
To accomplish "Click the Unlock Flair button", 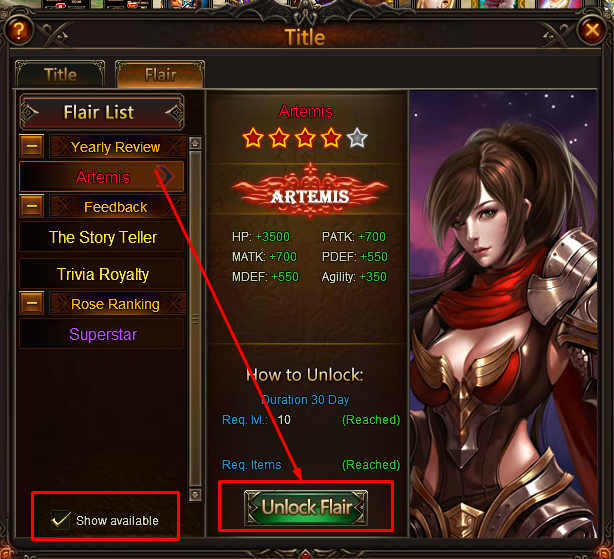I will click(306, 507).
